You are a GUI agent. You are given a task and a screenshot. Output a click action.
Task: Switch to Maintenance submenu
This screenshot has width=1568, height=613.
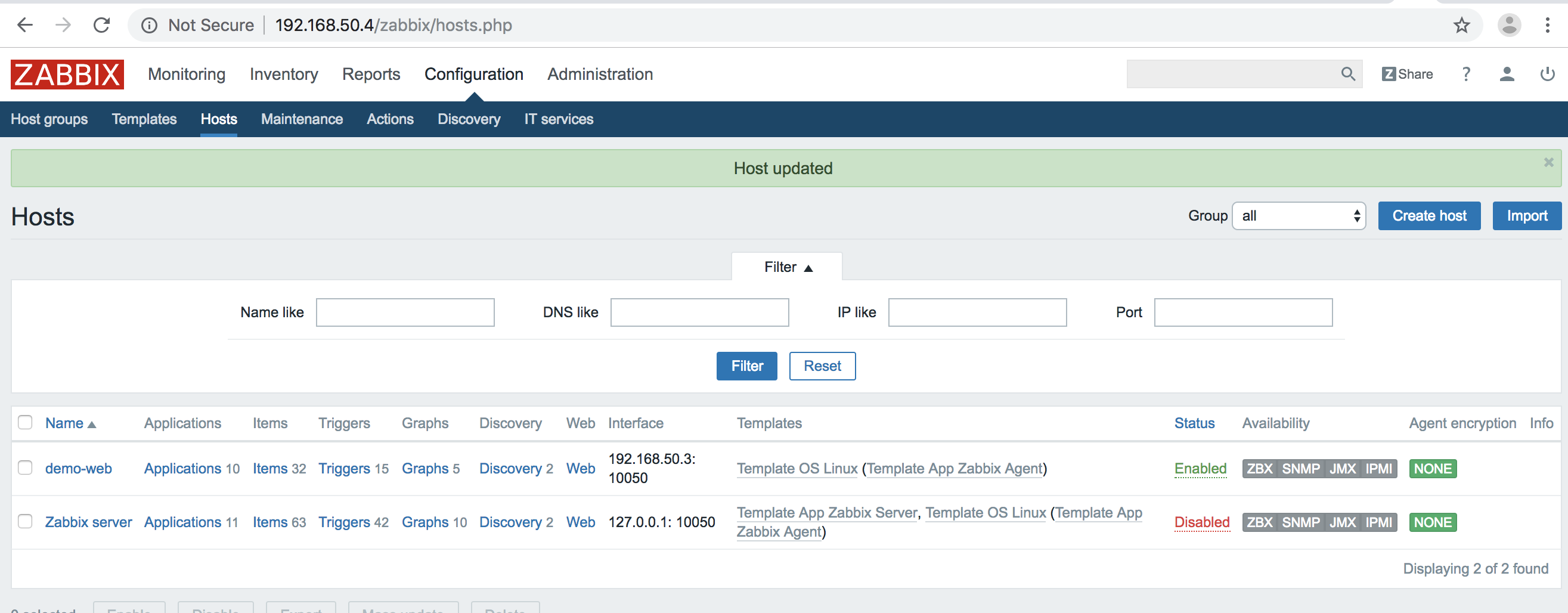[x=302, y=119]
